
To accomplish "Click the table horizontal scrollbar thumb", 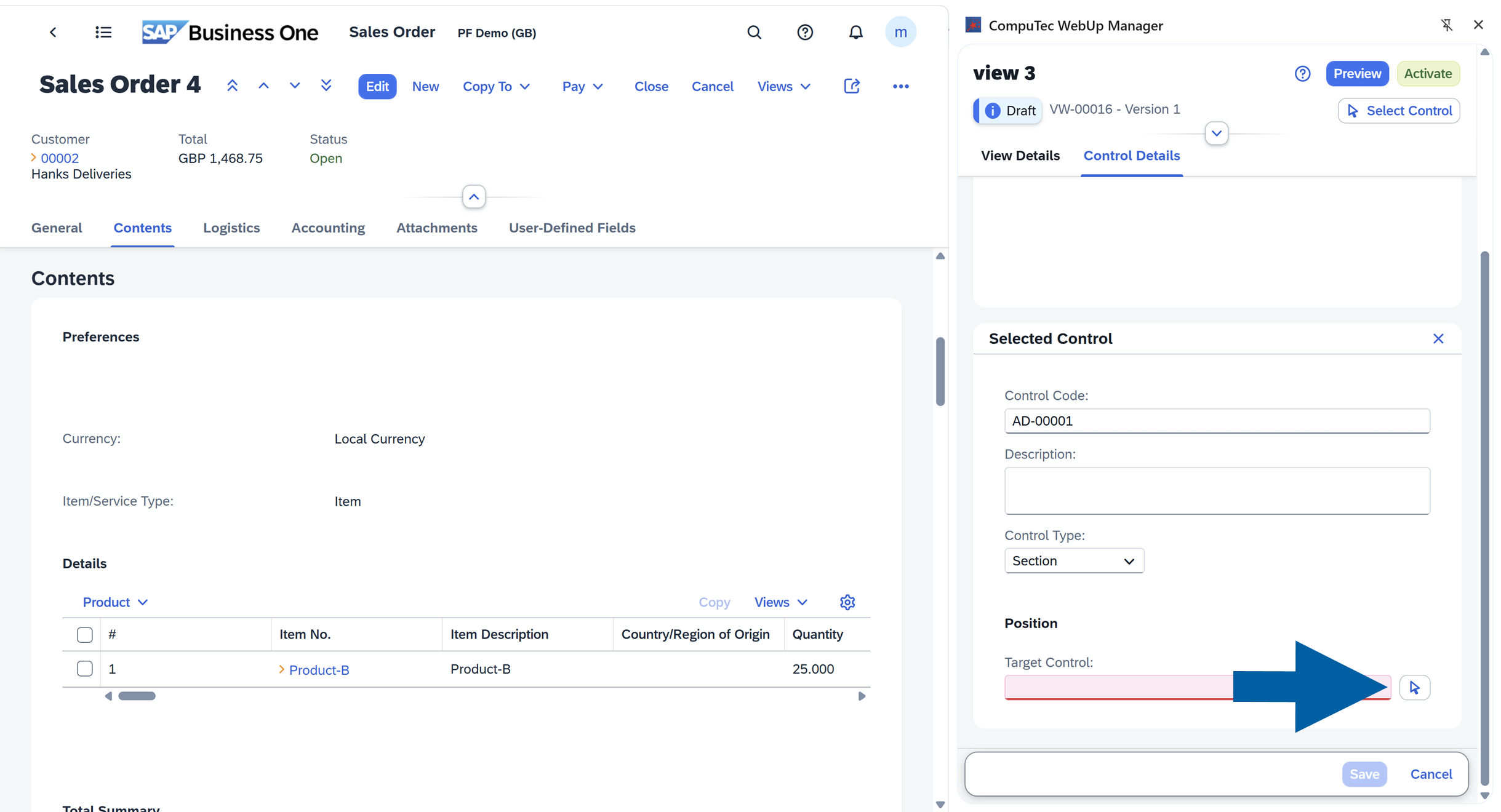I will tap(137, 696).
